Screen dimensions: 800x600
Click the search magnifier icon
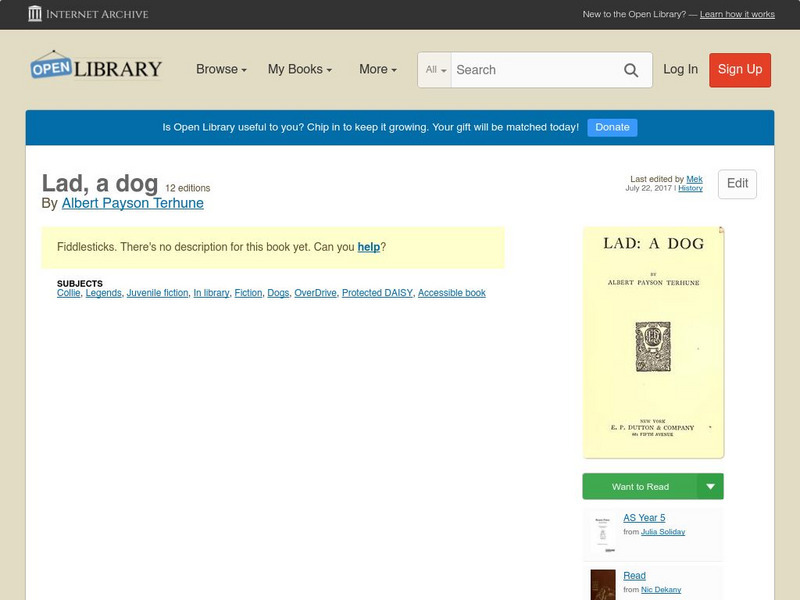pos(631,70)
